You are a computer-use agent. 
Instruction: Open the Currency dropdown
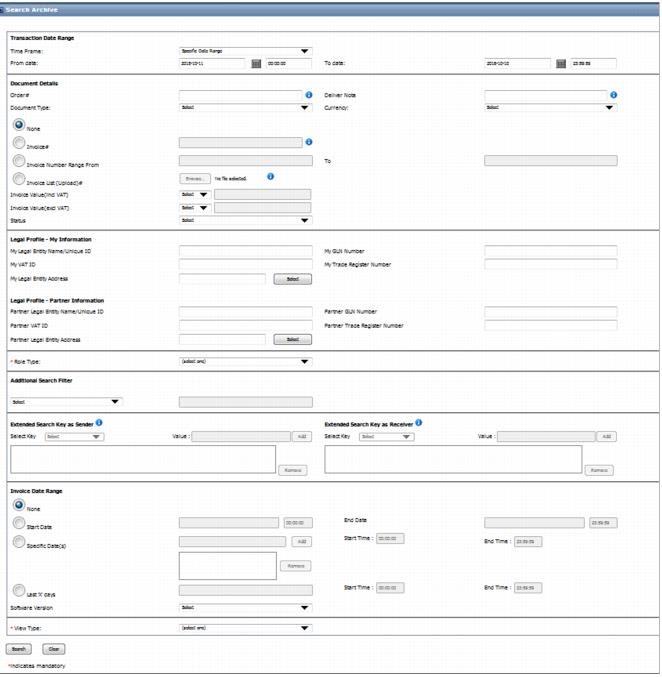(x=550, y=107)
